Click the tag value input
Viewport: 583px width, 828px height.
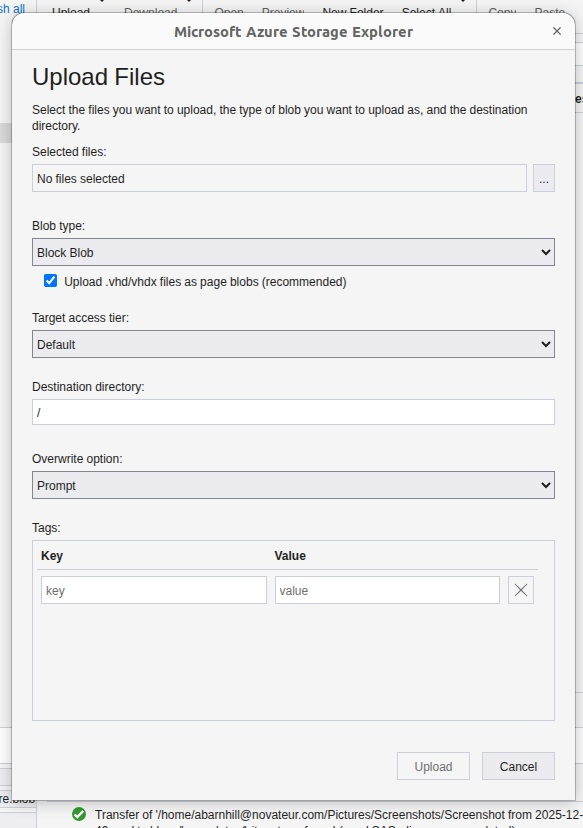(387, 590)
